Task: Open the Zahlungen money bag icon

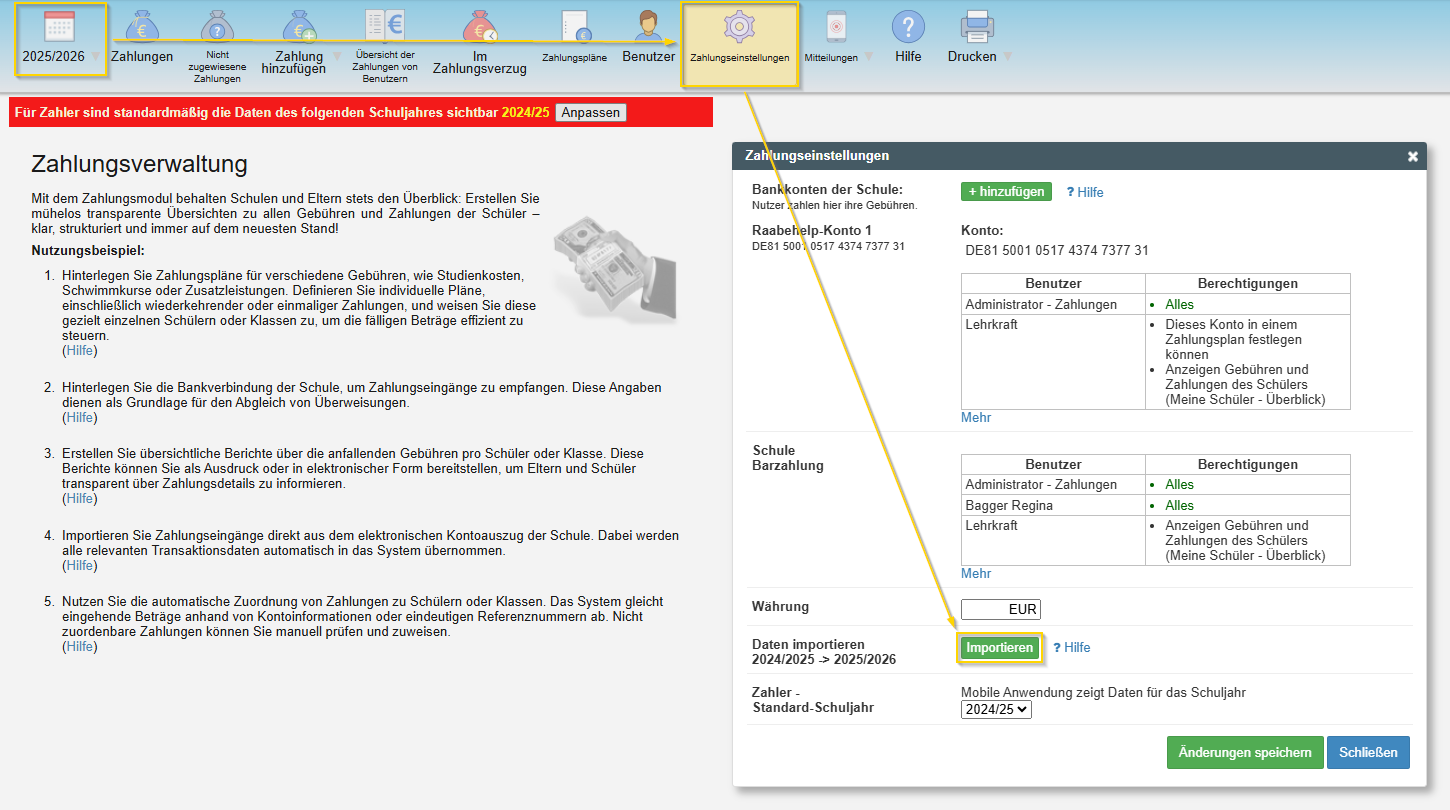Action: [142, 26]
